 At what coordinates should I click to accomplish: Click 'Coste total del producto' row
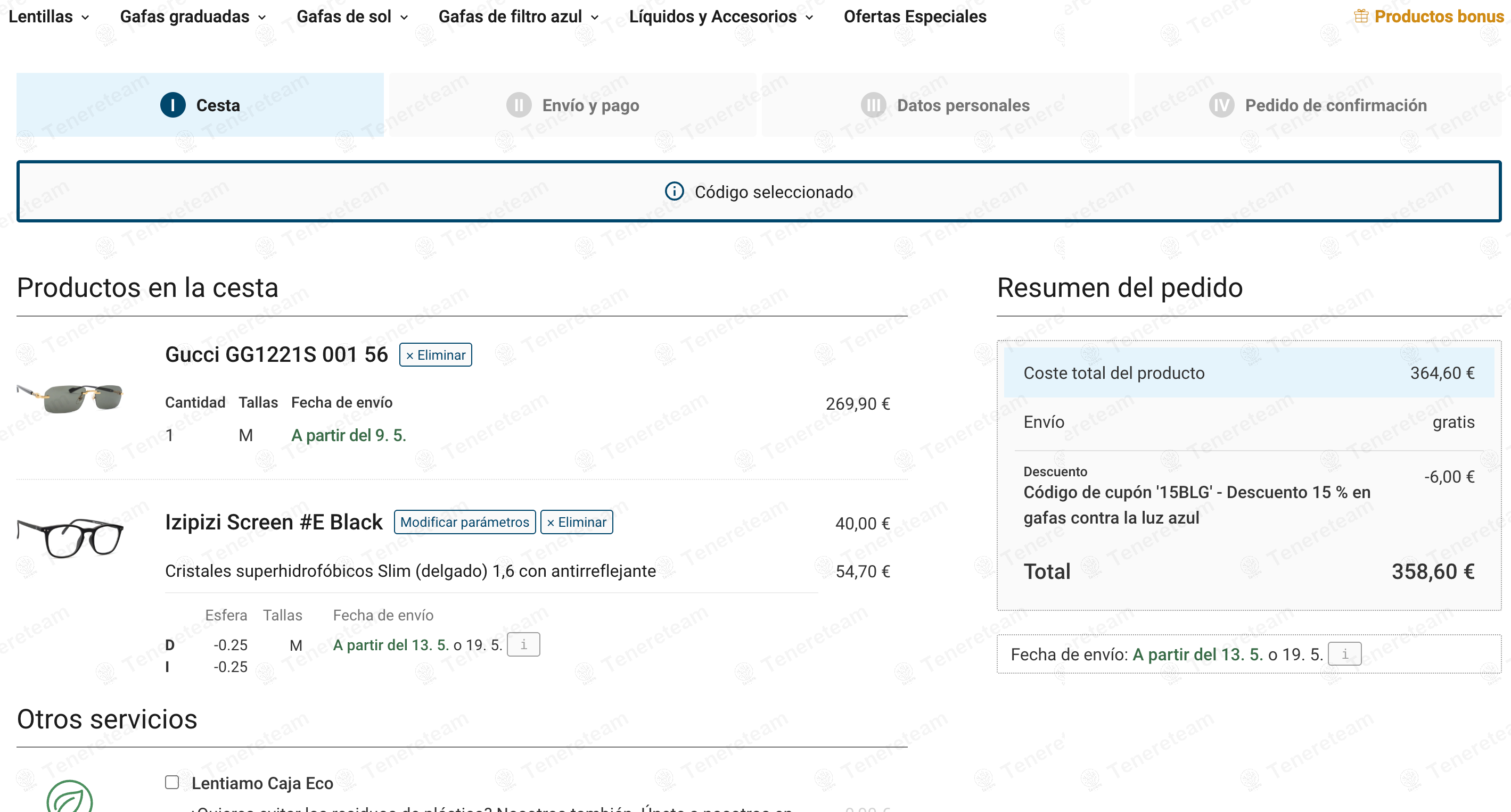click(1249, 373)
